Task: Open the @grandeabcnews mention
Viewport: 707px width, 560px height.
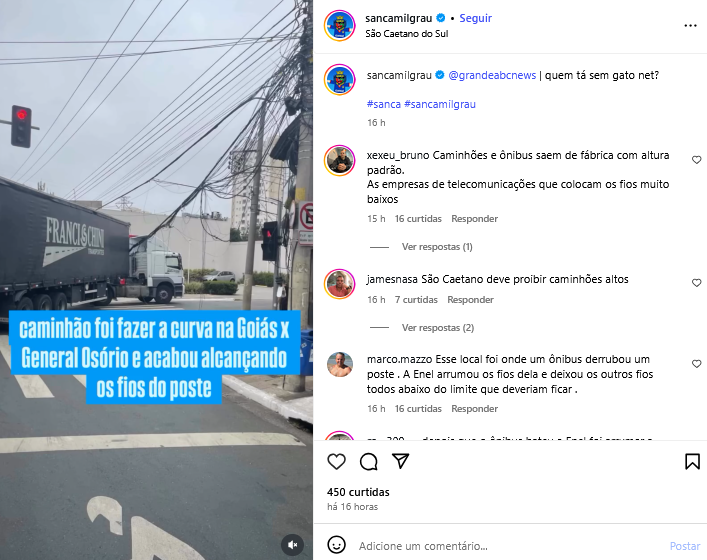Action: (492, 75)
